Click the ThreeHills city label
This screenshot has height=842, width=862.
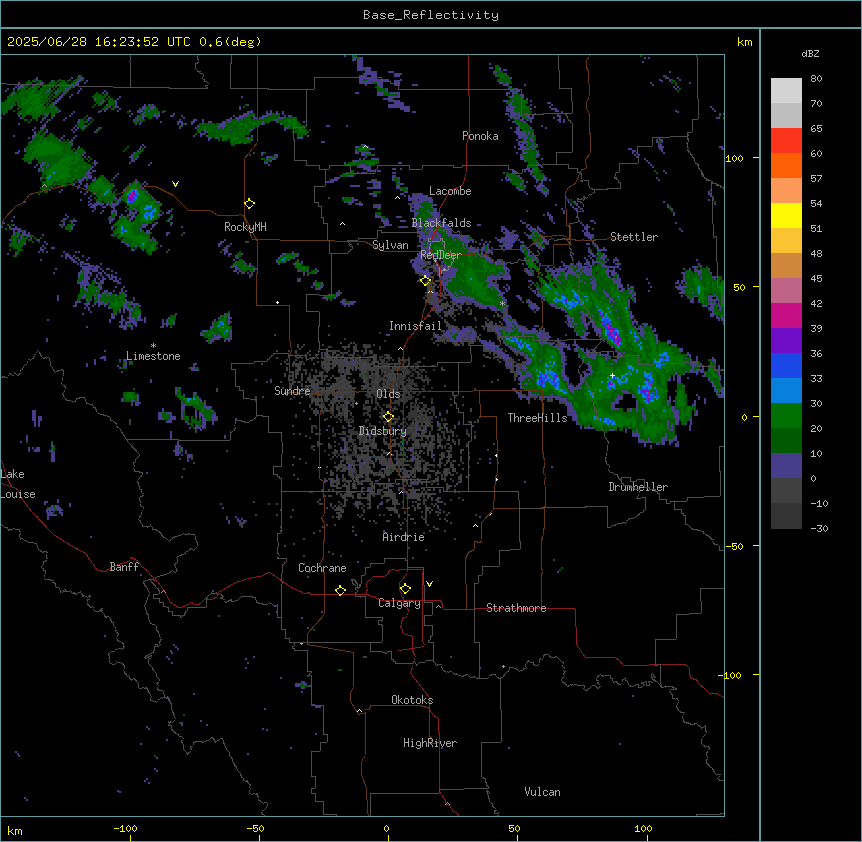(x=537, y=418)
